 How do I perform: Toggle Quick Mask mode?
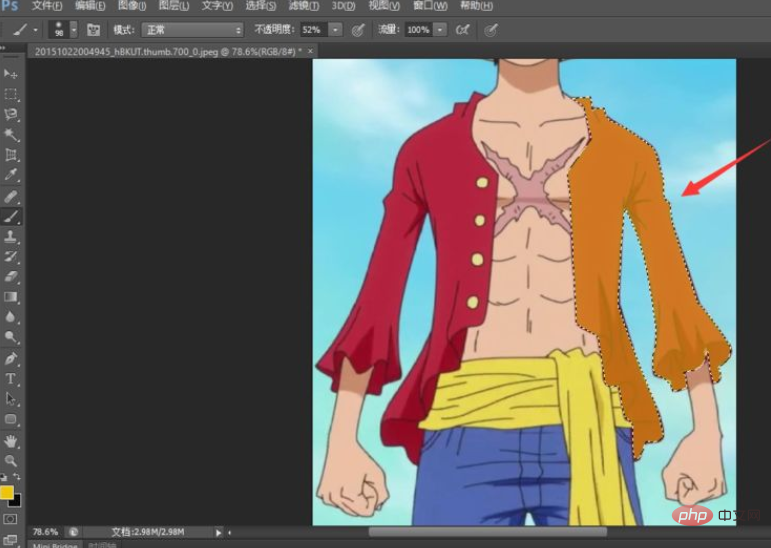tap(10, 519)
